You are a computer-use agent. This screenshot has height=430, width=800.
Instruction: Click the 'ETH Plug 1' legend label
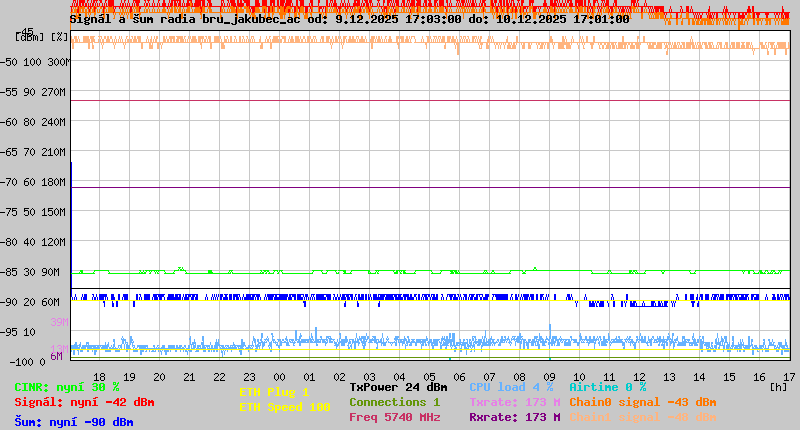coord(274,392)
